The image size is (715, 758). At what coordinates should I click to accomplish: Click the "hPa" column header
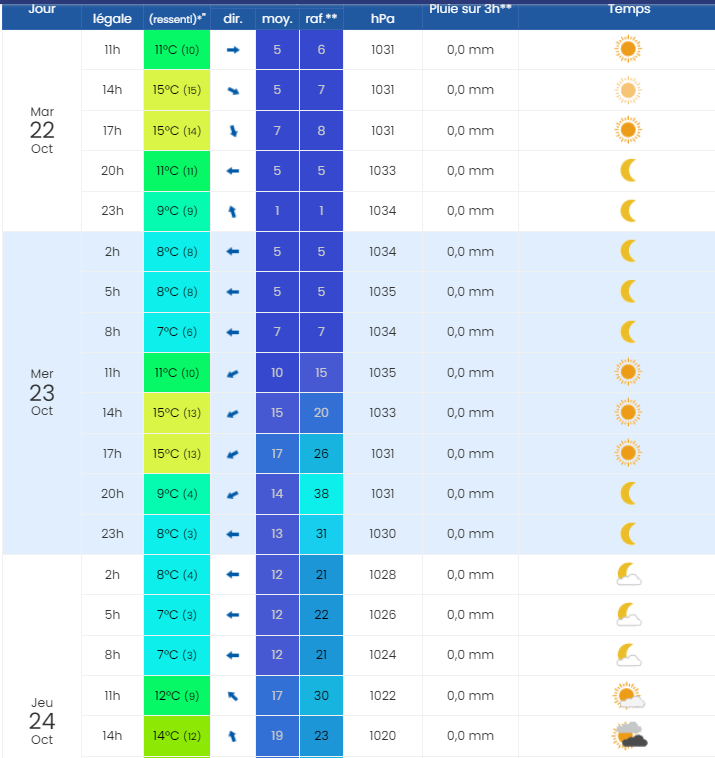[x=382, y=19]
